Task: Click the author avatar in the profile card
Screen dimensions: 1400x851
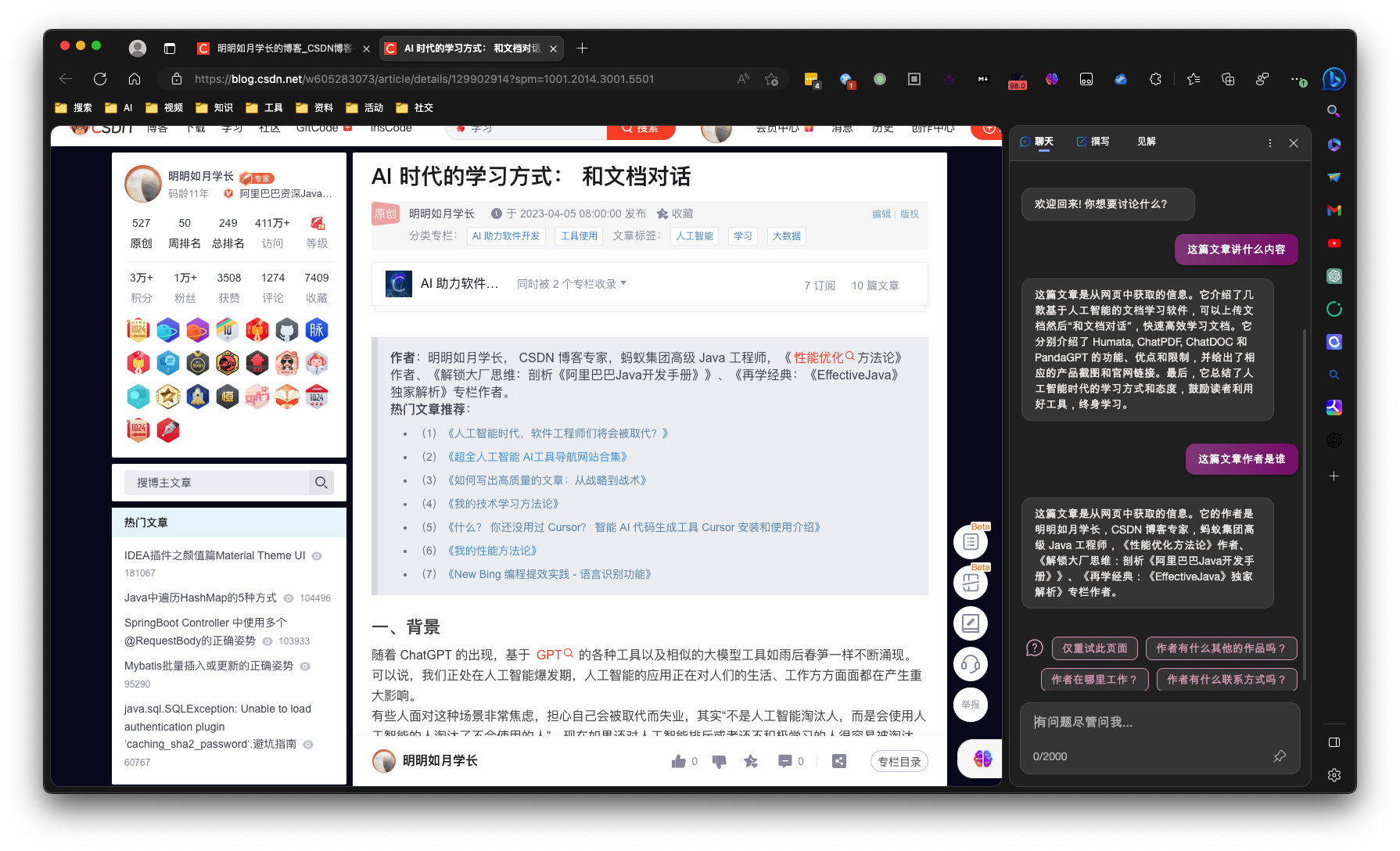Action: [x=143, y=184]
